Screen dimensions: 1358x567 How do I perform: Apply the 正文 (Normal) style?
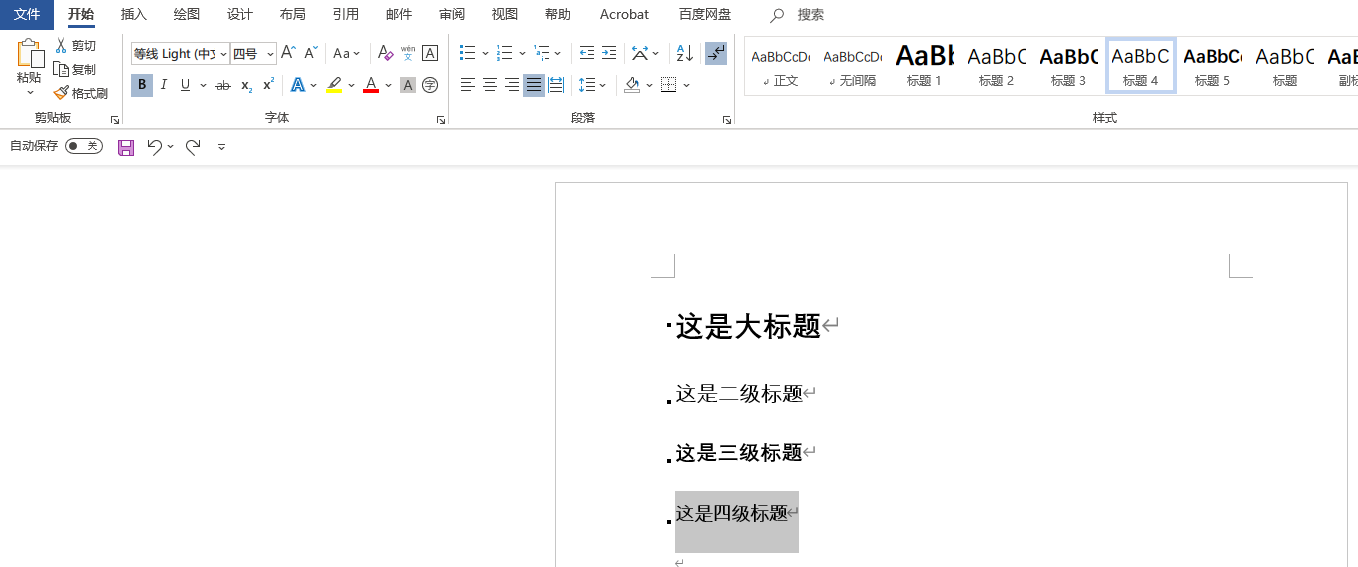coord(781,67)
